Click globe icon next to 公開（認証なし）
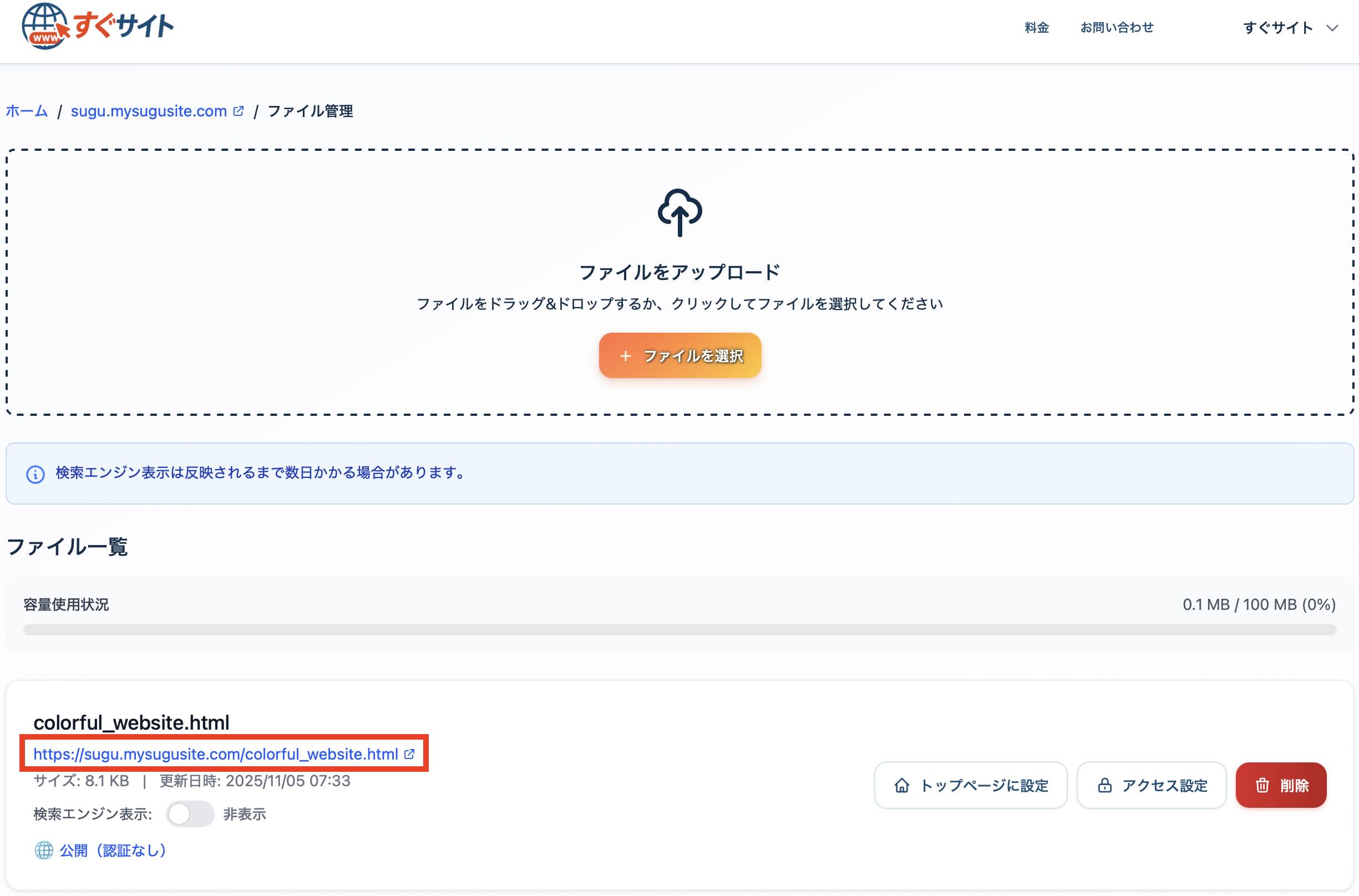The height and width of the screenshot is (896, 1359). tap(43, 851)
